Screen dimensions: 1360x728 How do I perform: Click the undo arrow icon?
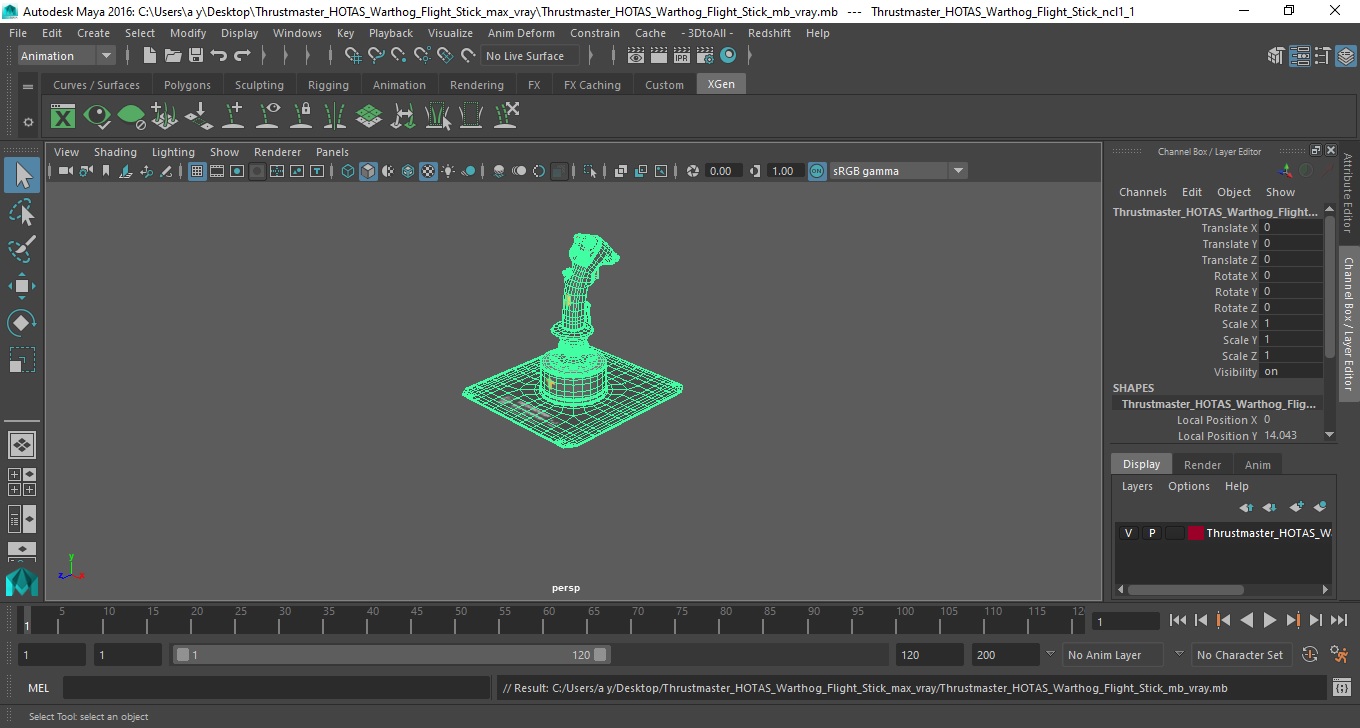219,56
